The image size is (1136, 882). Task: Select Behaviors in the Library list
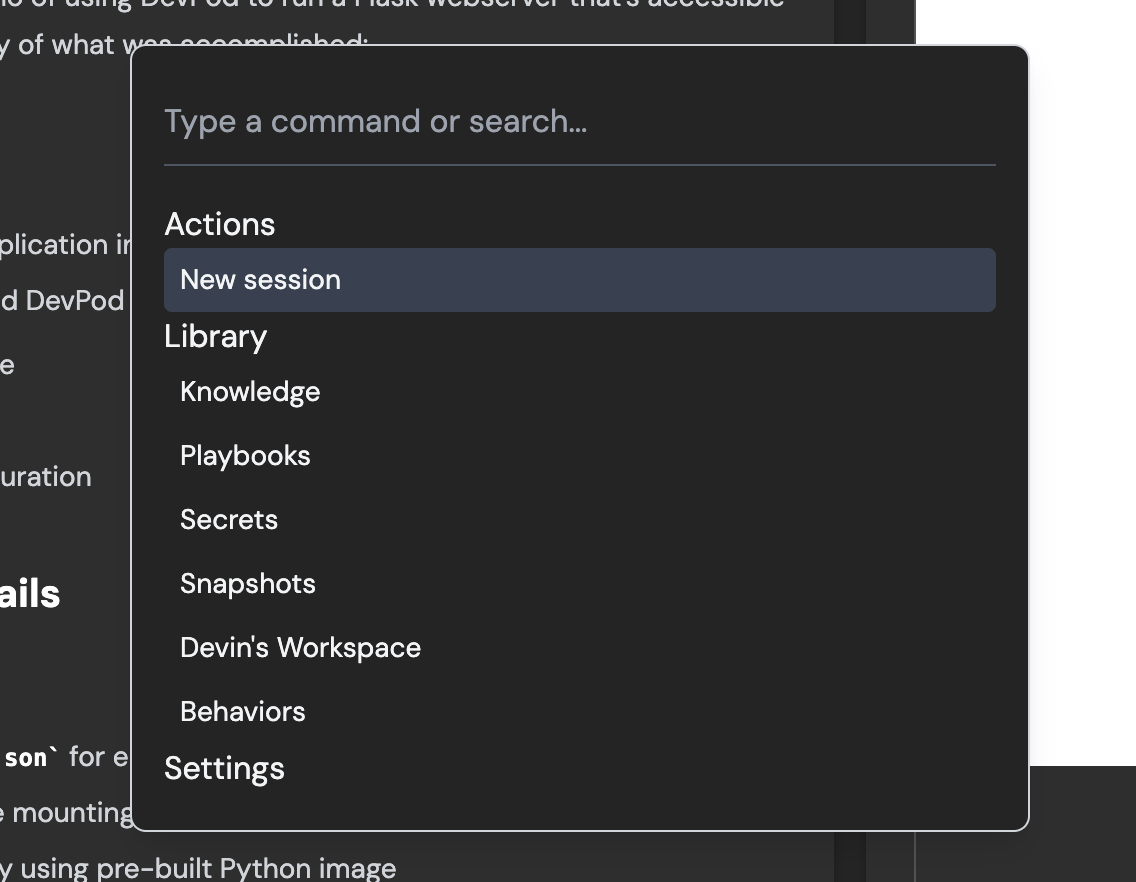[x=243, y=712]
